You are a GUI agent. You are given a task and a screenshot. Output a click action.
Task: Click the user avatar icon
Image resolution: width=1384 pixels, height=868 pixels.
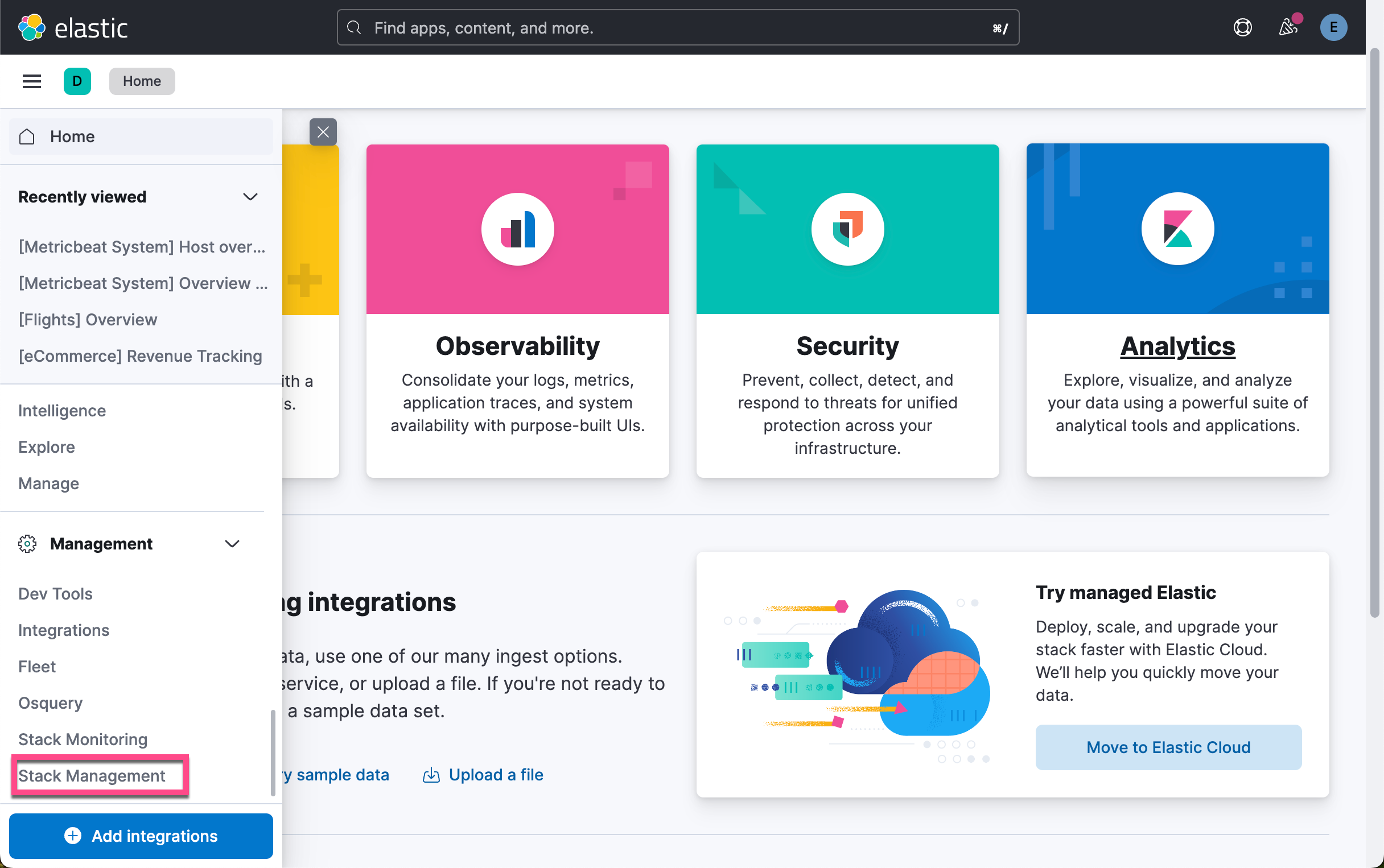pos(1333,27)
